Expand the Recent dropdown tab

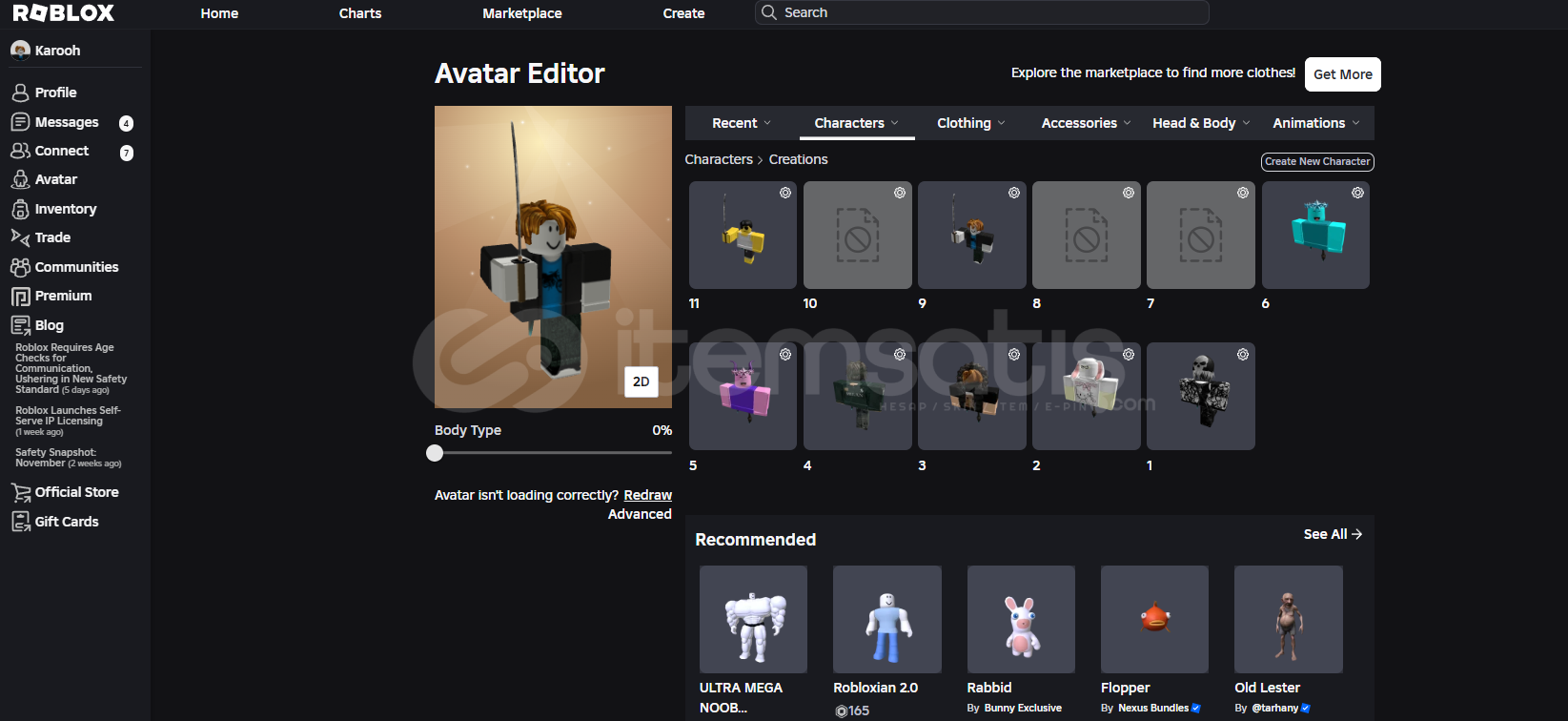click(x=741, y=123)
